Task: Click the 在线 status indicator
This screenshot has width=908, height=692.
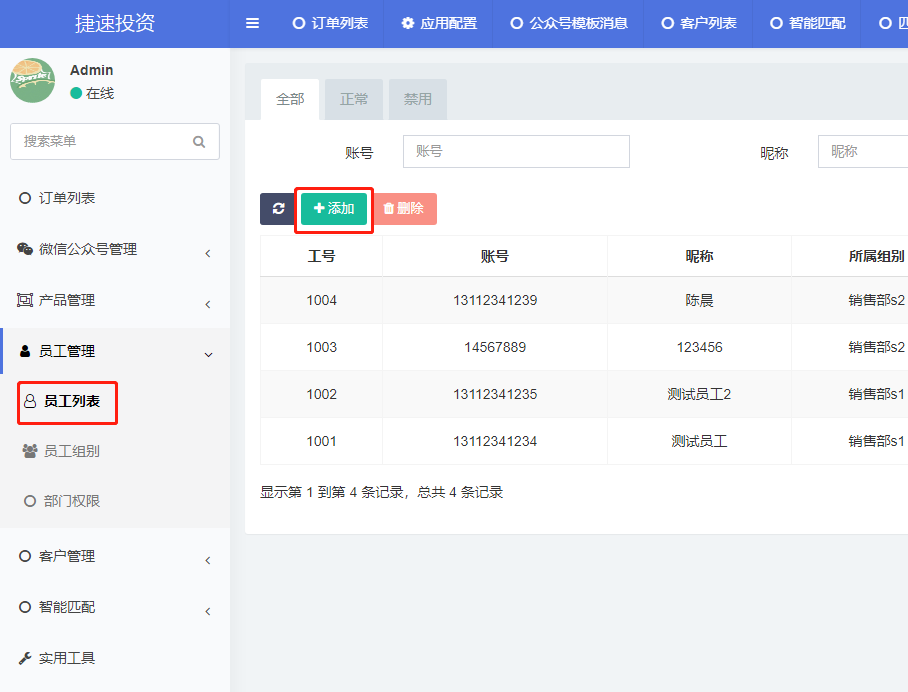Action: point(92,93)
